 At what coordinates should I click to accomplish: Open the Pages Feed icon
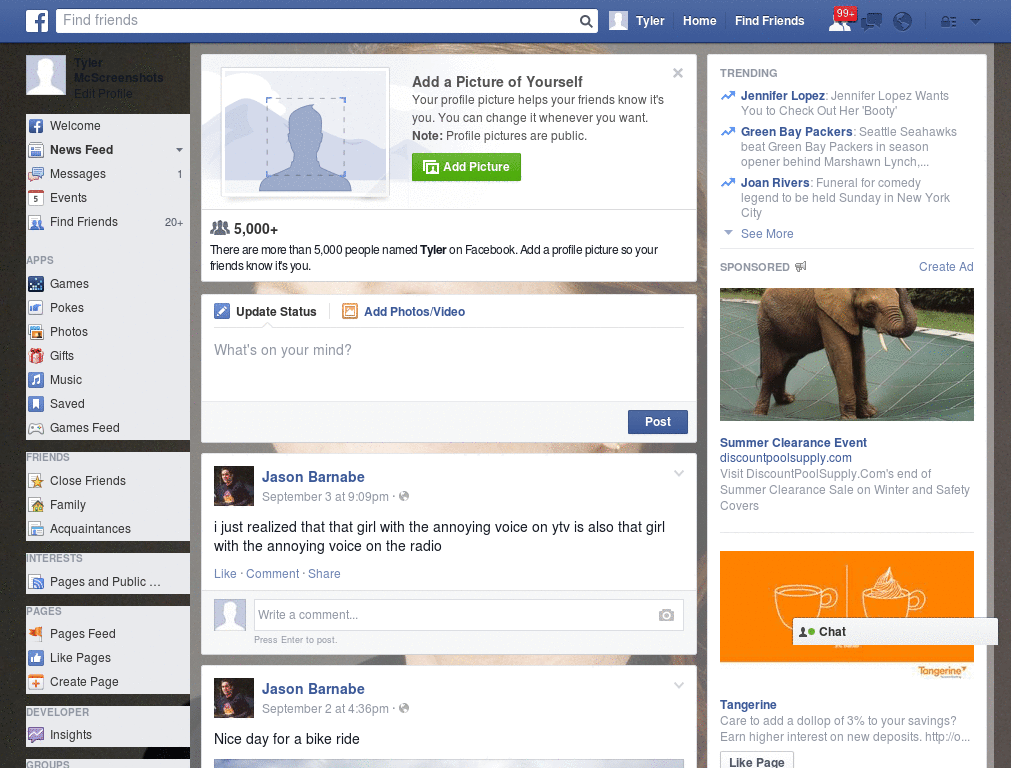[x=36, y=633]
